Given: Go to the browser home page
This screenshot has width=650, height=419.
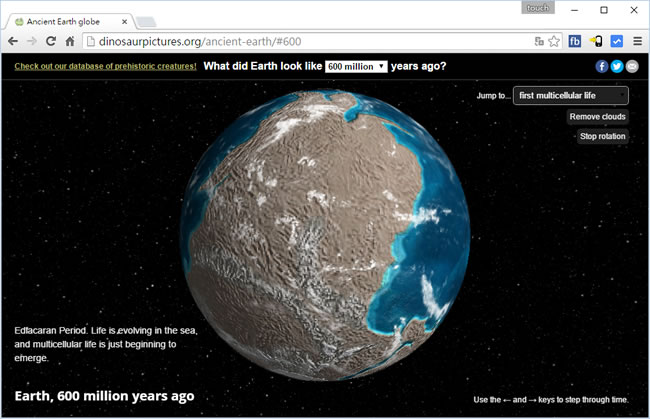Looking at the screenshot, I should point(70,41).
